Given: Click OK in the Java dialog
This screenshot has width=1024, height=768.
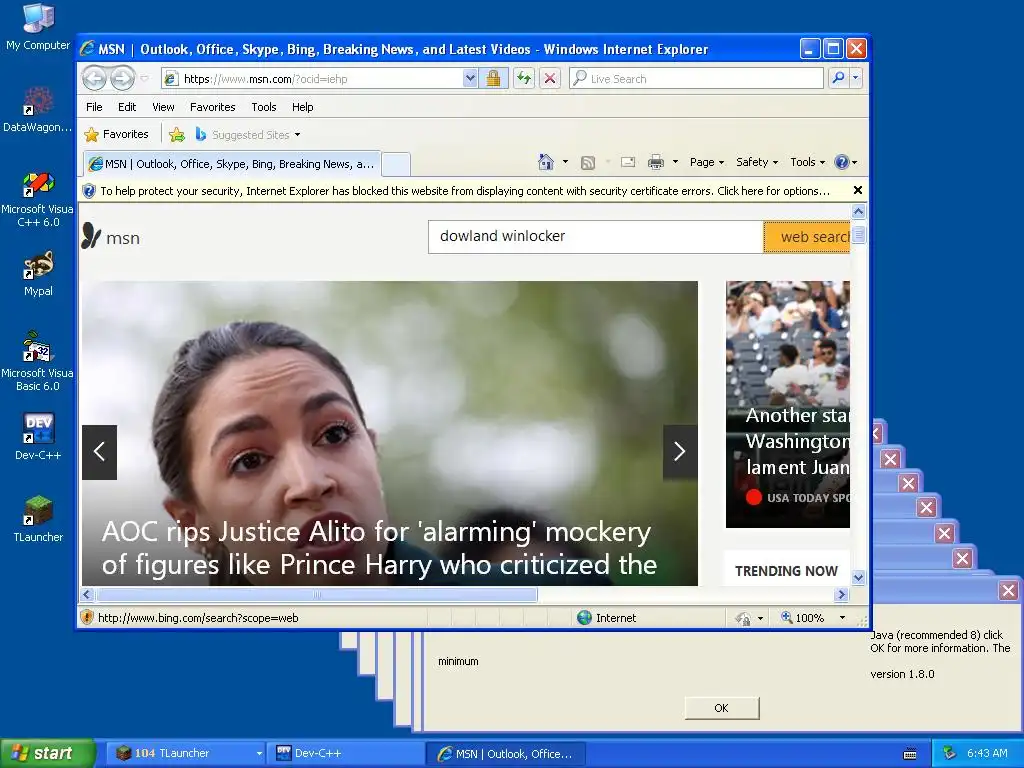Looking at the screenshot, I should tap(722, 708).
